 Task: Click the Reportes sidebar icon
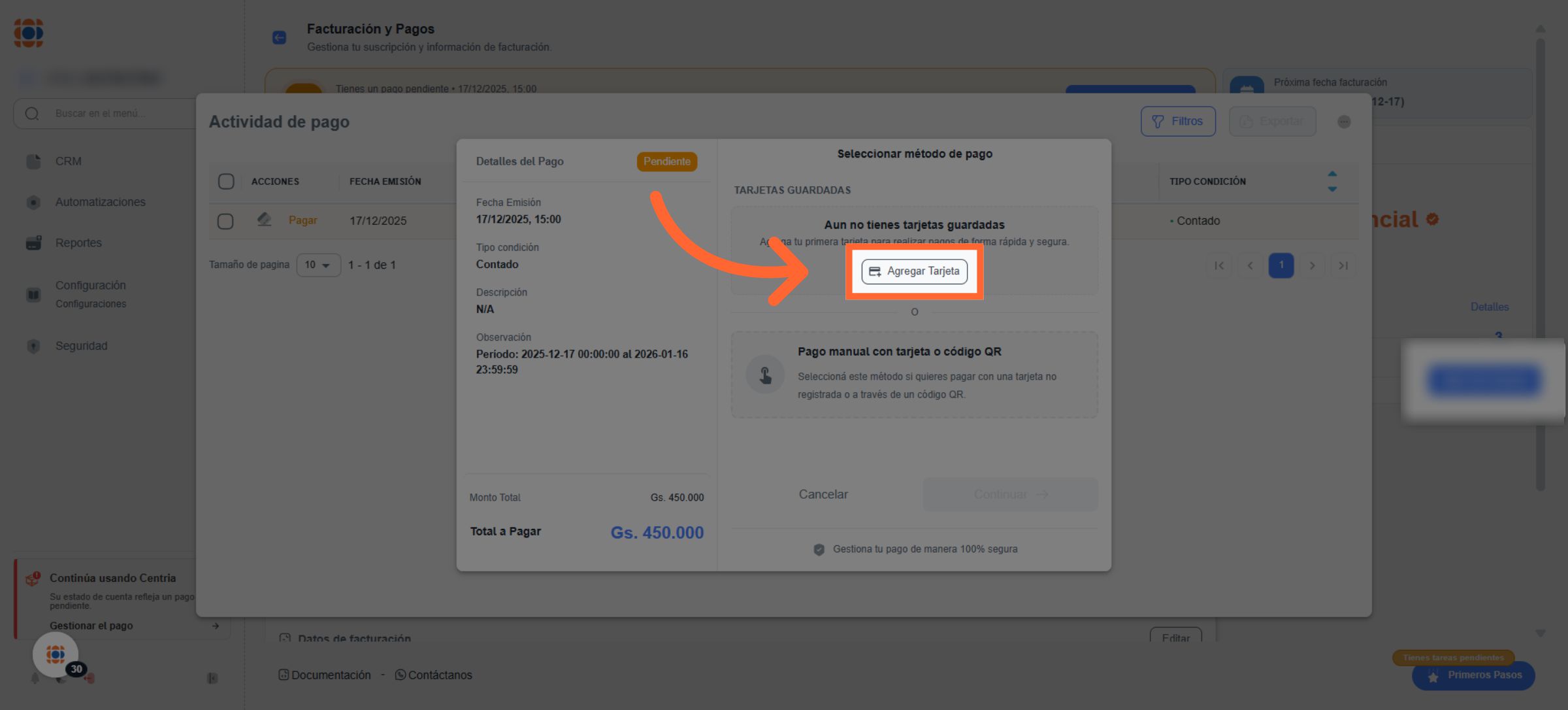tap(33, 243)
